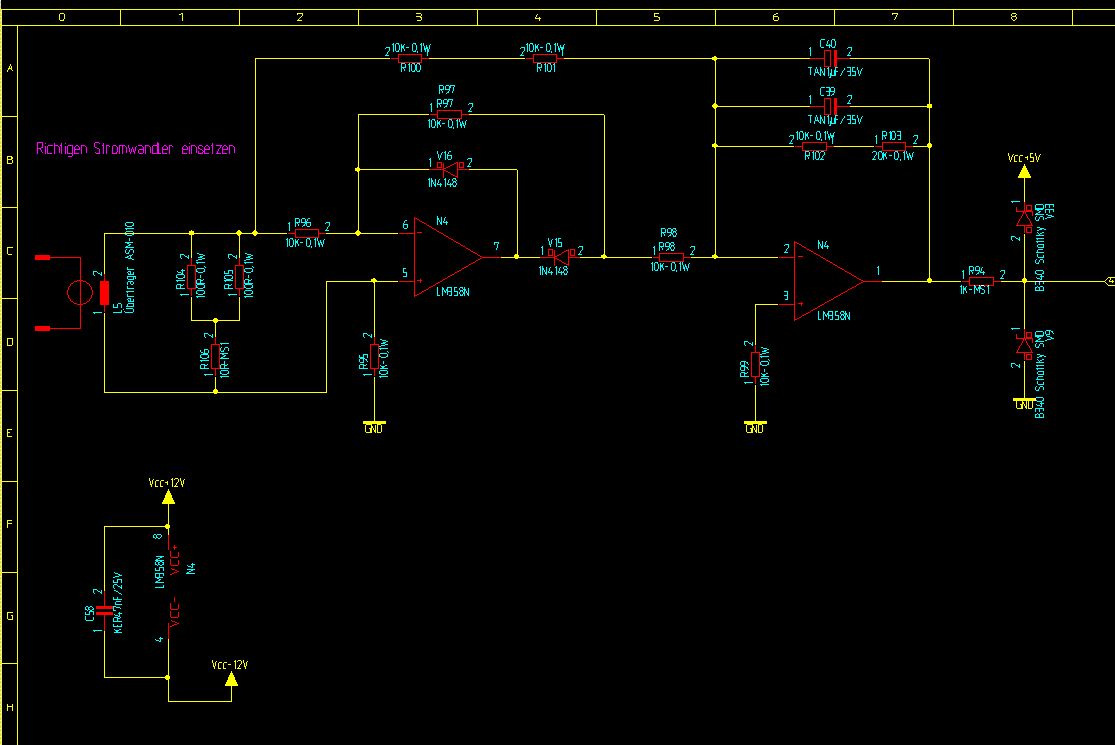Screen dimensions: 1115x745
Task: Click 'Vcc+5V' net label text
Action: tap(1024, 158)
